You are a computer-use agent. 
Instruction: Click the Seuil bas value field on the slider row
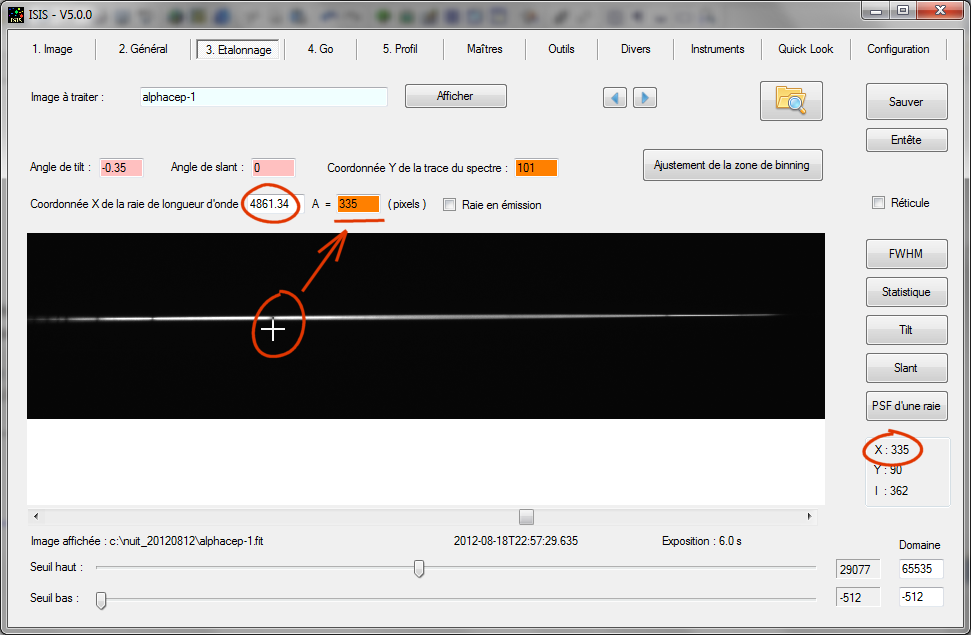(x=858, y=598)
